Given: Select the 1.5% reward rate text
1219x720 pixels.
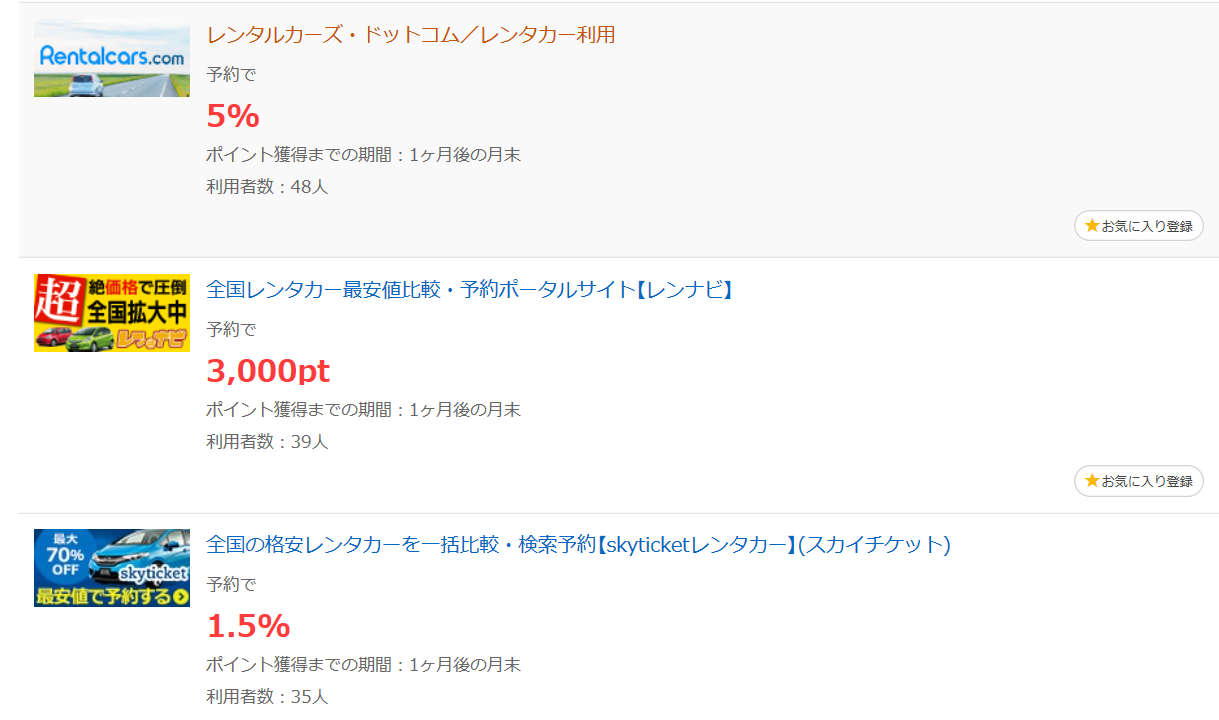Looking at the screenshot, I should click(x=248, y=626).
